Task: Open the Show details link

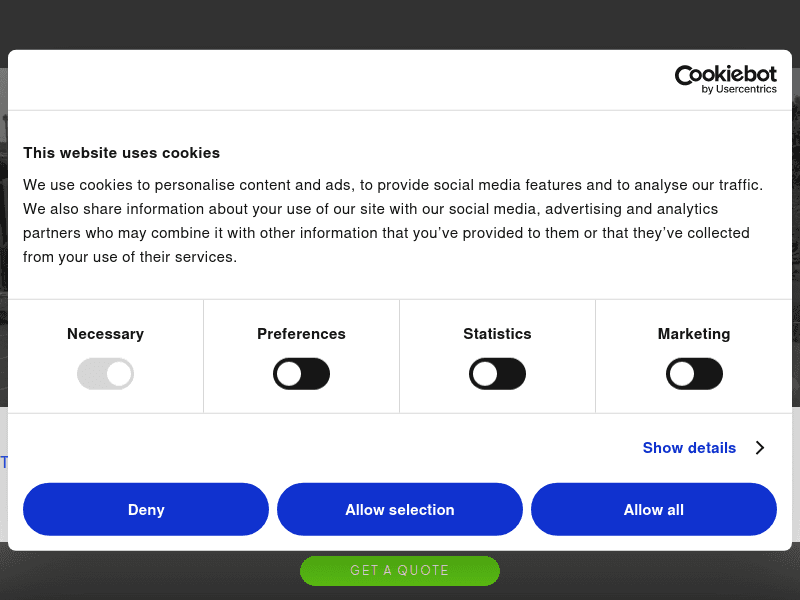Action: (x=689, y=448)
